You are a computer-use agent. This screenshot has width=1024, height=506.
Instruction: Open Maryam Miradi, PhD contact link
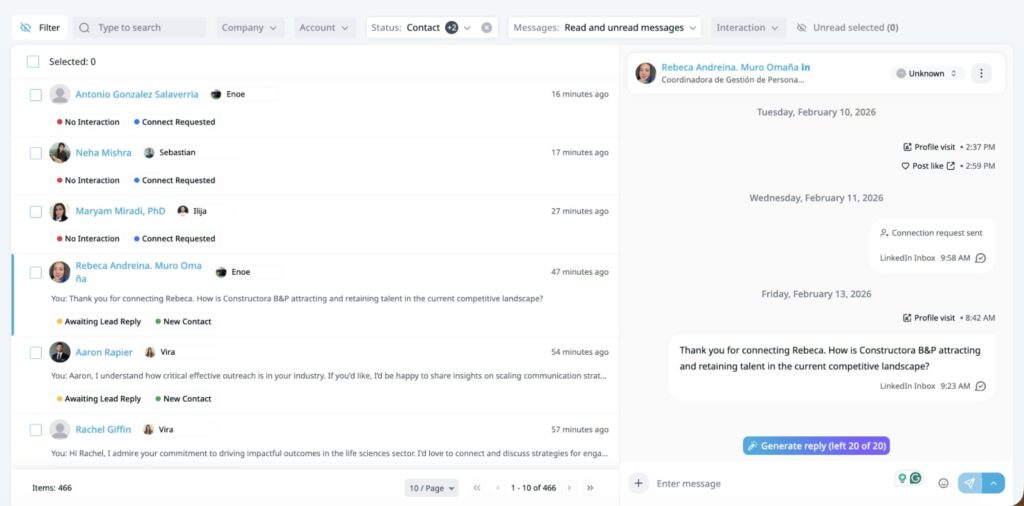point(120,211)
